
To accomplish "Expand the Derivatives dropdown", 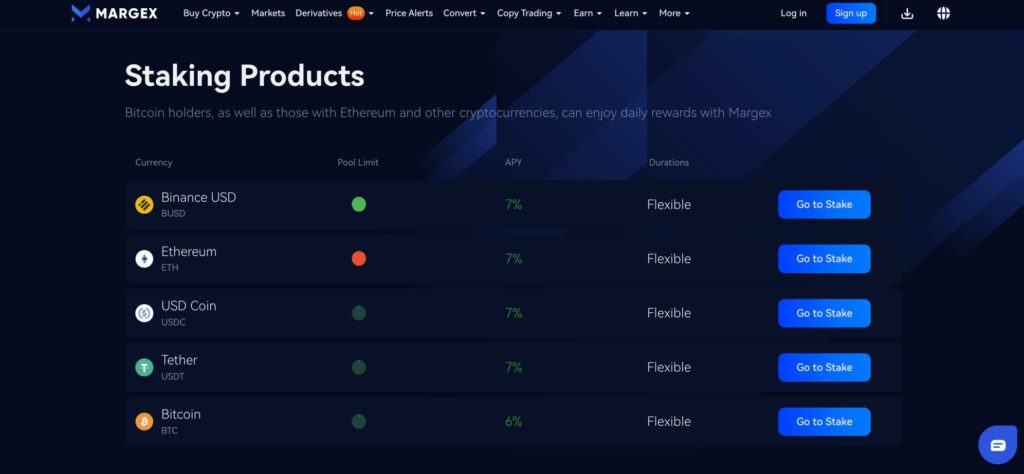I will (x=334, y=13).
